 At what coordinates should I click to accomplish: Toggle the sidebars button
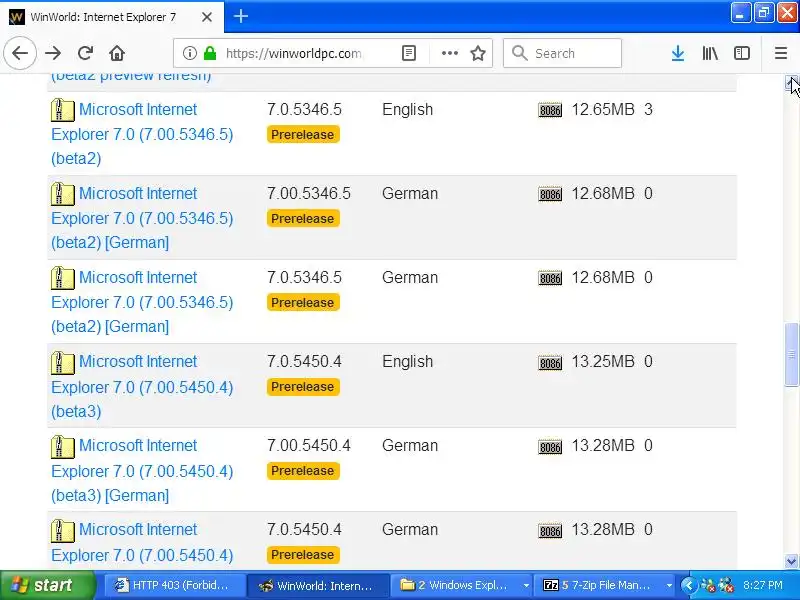click(x=741, y=53)
